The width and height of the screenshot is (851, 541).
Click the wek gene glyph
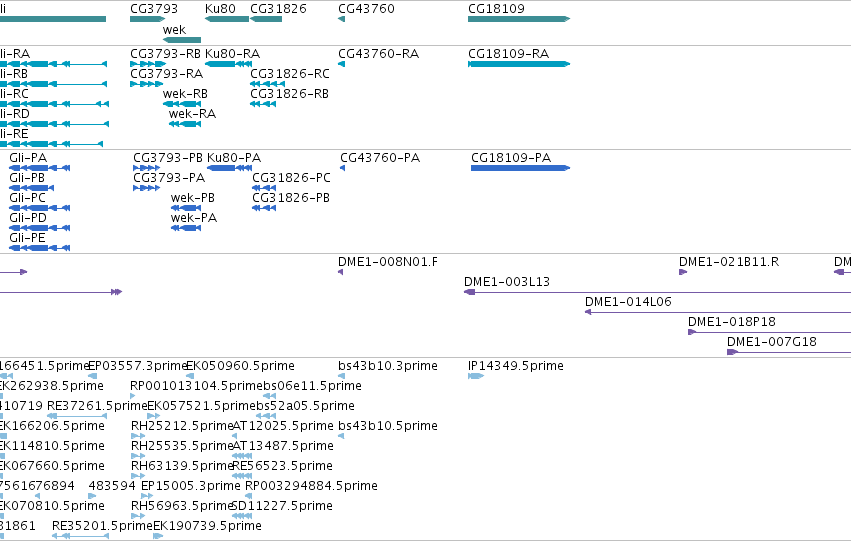[x=182, y=40]
